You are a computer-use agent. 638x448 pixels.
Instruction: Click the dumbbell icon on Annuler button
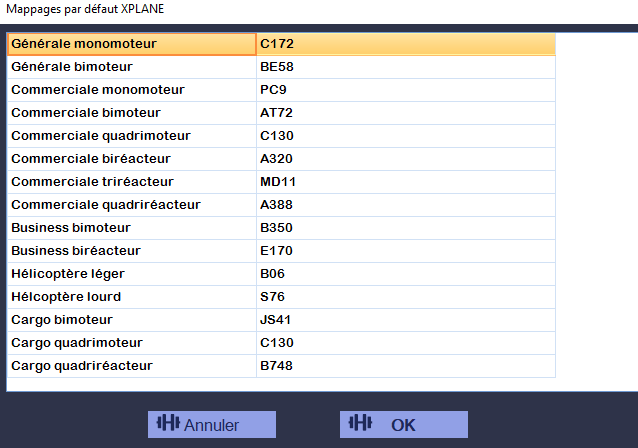(168, 423)
